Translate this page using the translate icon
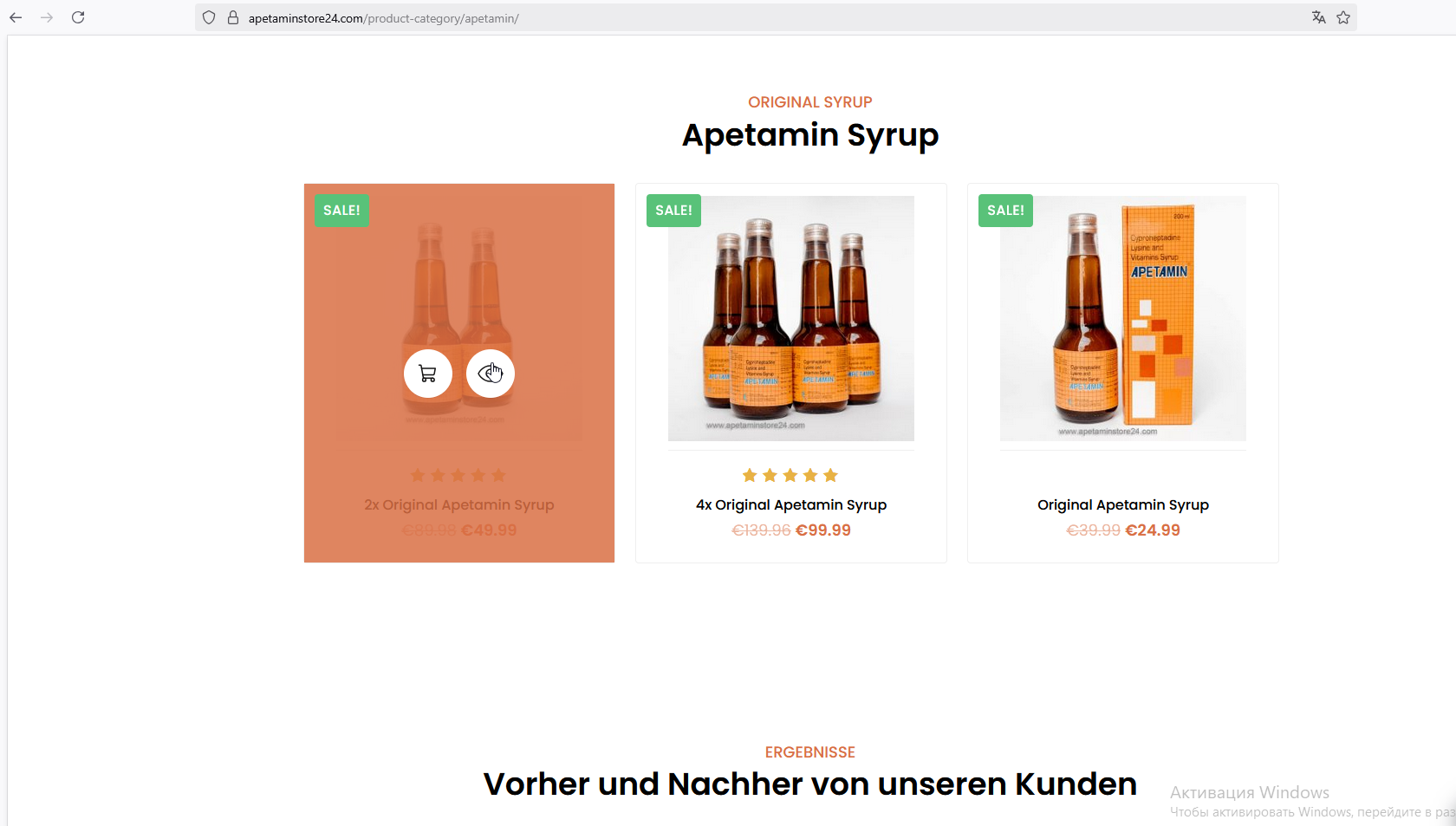The width and height of the screenshot is (1456, 826). point(1319,17)
